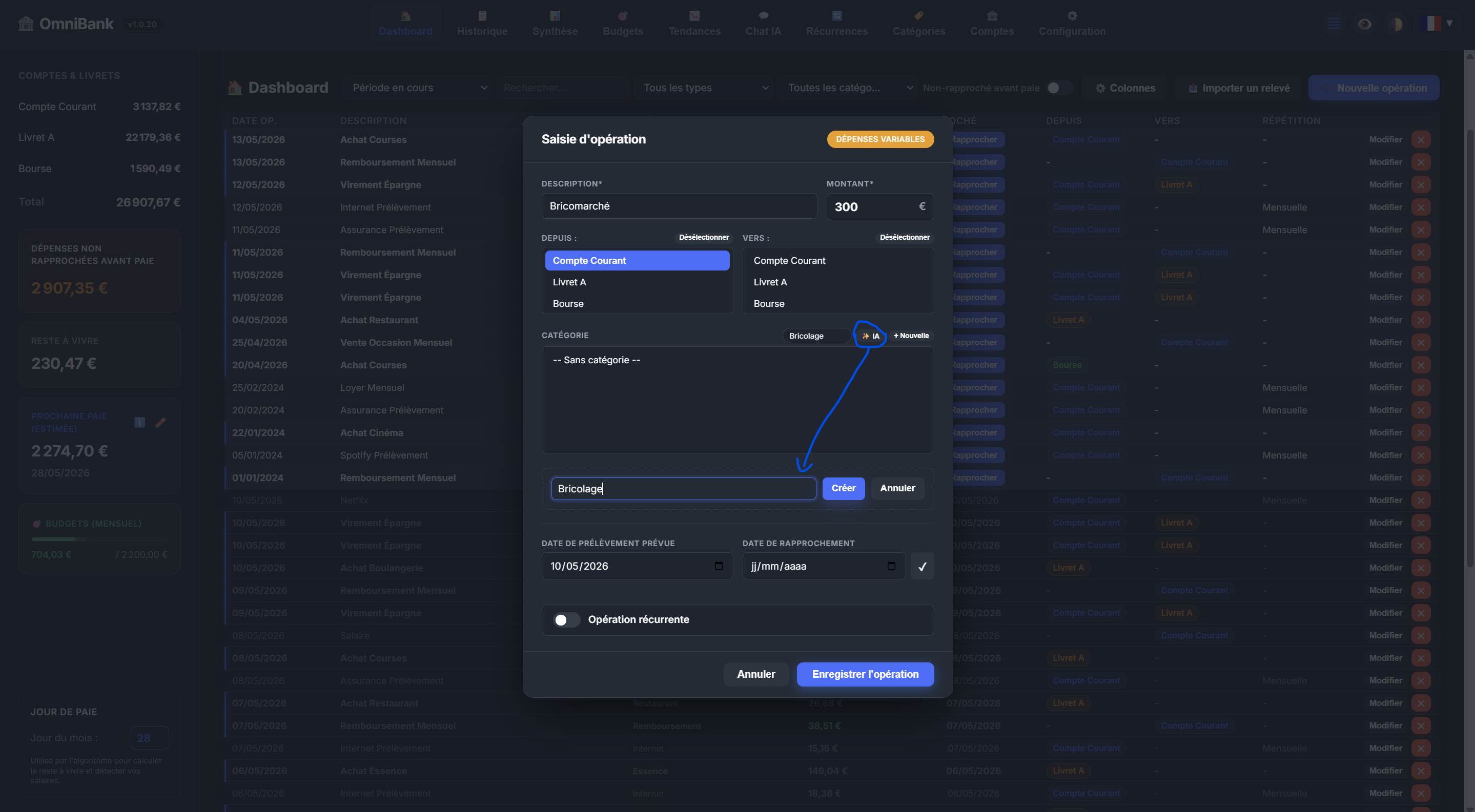Screen dimensions: 1475x812
Task: Click the category search field beside IA
Action: 816,336
